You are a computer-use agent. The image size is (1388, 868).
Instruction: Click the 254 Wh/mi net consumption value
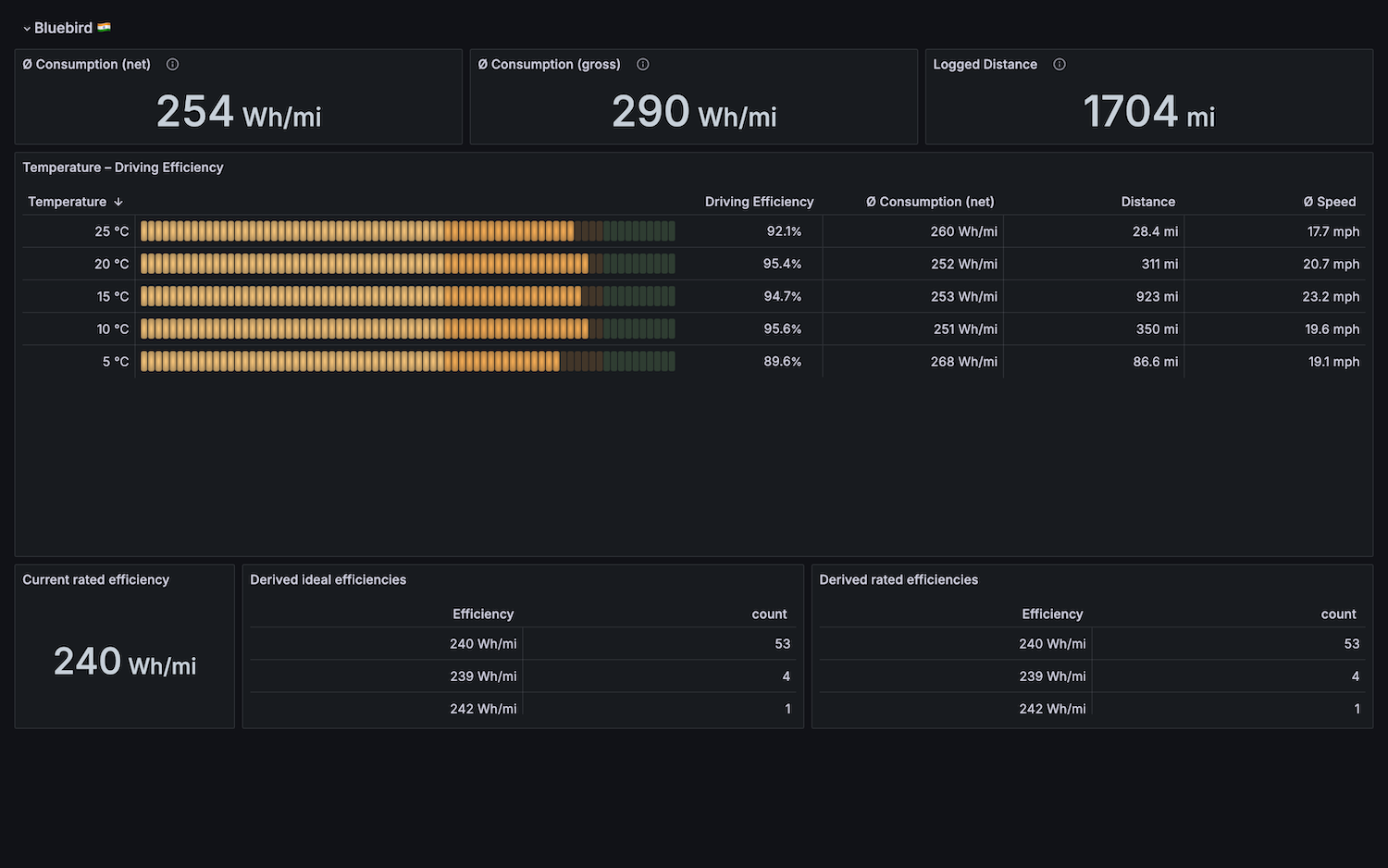tap(239, 113)
